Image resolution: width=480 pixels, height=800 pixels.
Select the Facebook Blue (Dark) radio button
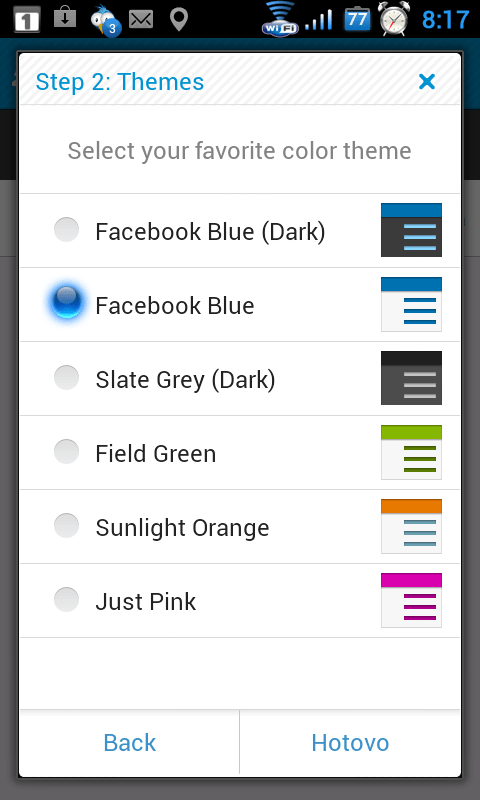click(x=67, y=230)
